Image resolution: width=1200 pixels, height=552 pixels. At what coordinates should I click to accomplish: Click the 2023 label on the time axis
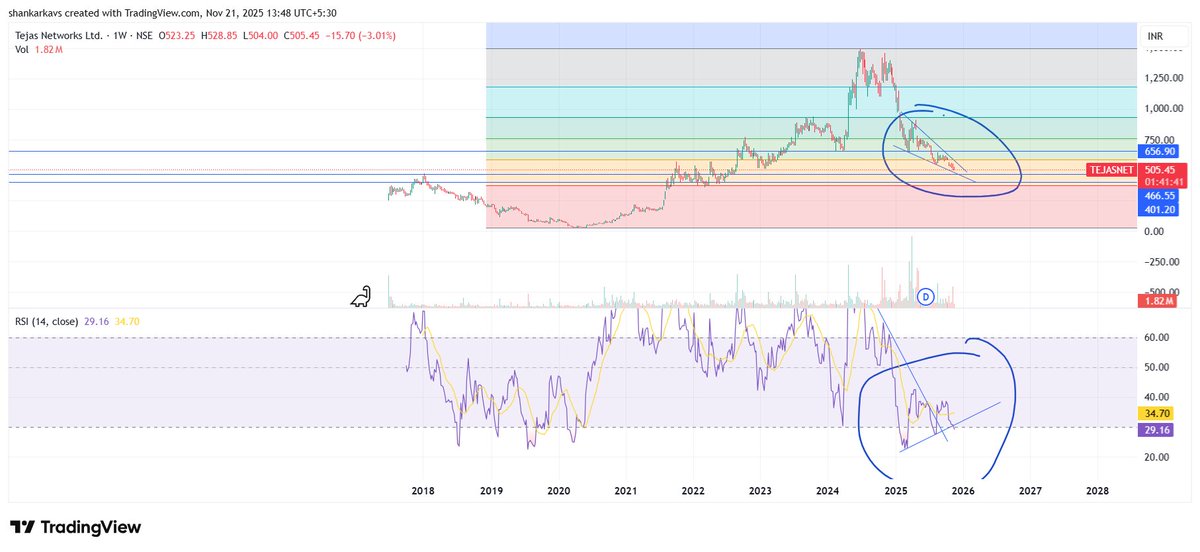point(760,491)
